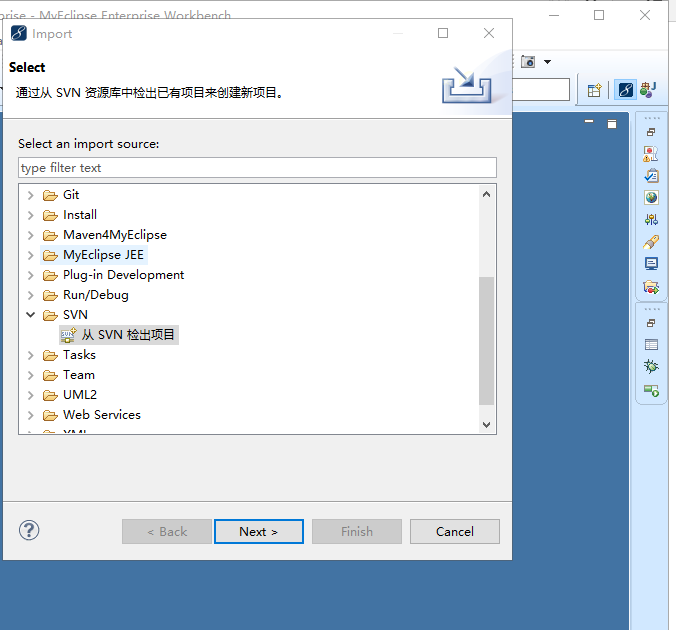The width and height of the screenshot is (676, 630).
Task: Expand the Run/Debug folder
Action: click(30, 295)
